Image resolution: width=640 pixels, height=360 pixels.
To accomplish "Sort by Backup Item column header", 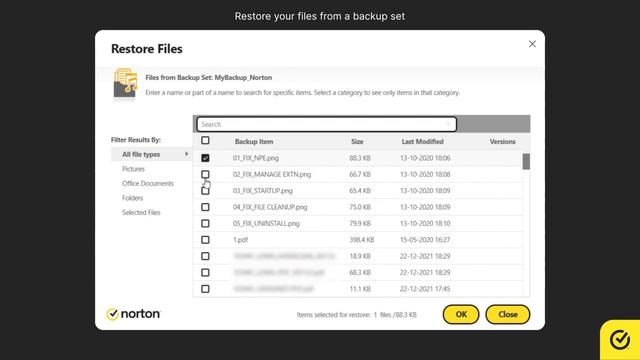I will coord(254,142).
